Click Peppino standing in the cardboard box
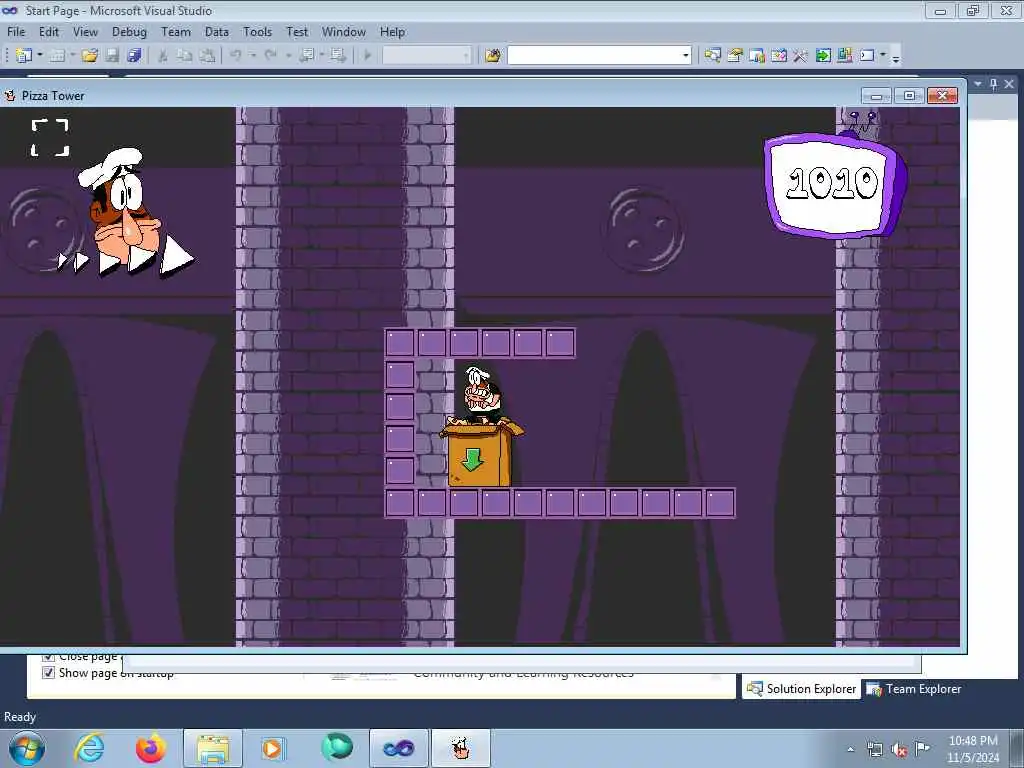 pyautogui.click(x=481, y=394)
